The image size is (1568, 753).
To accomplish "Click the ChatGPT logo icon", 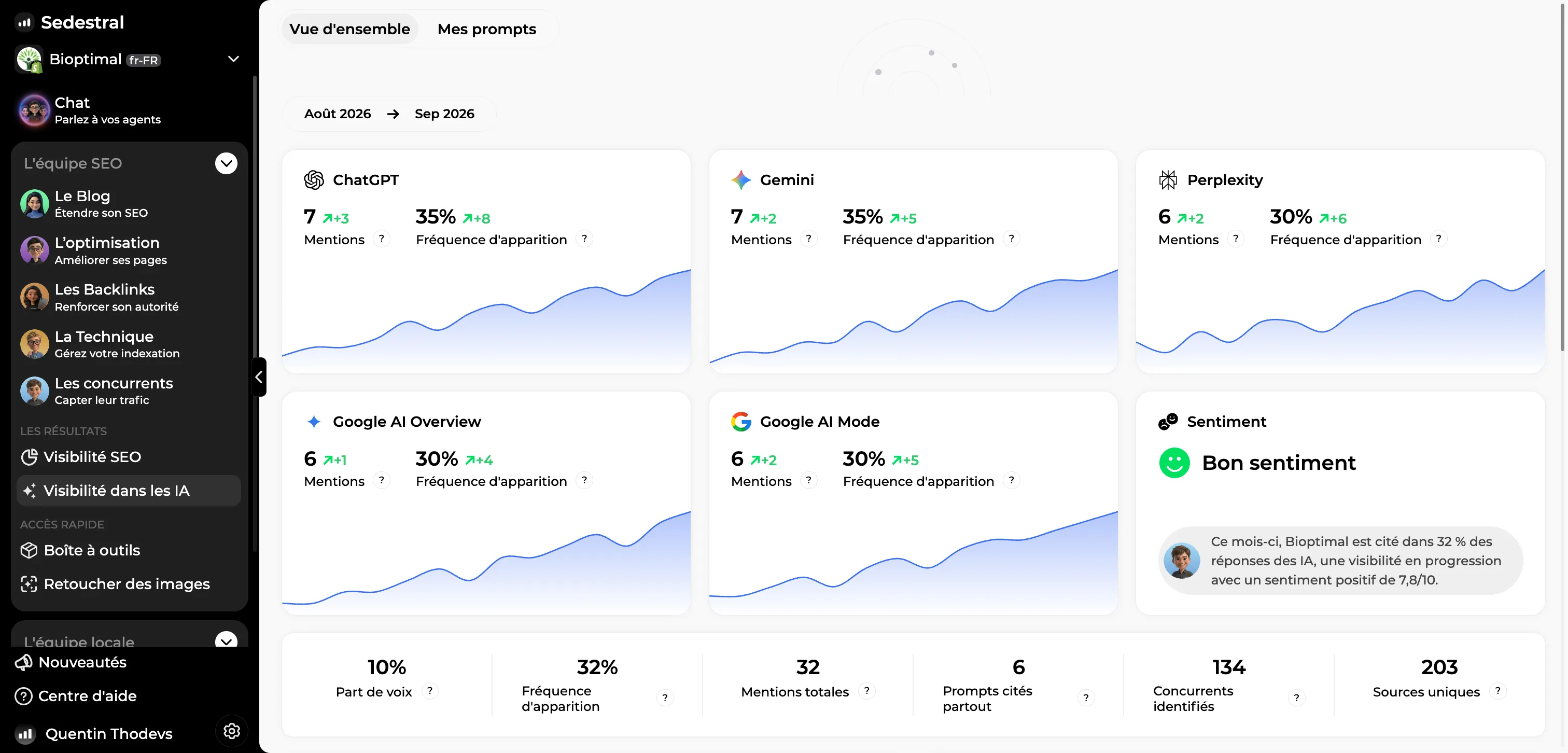I will [314, 179].
